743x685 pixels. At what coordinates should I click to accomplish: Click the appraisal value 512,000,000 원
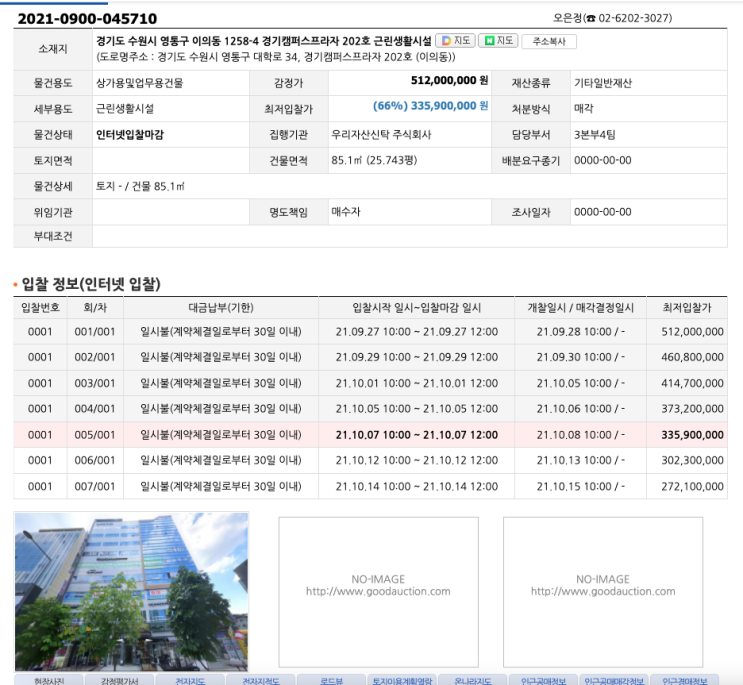click(x=449, y=81)
